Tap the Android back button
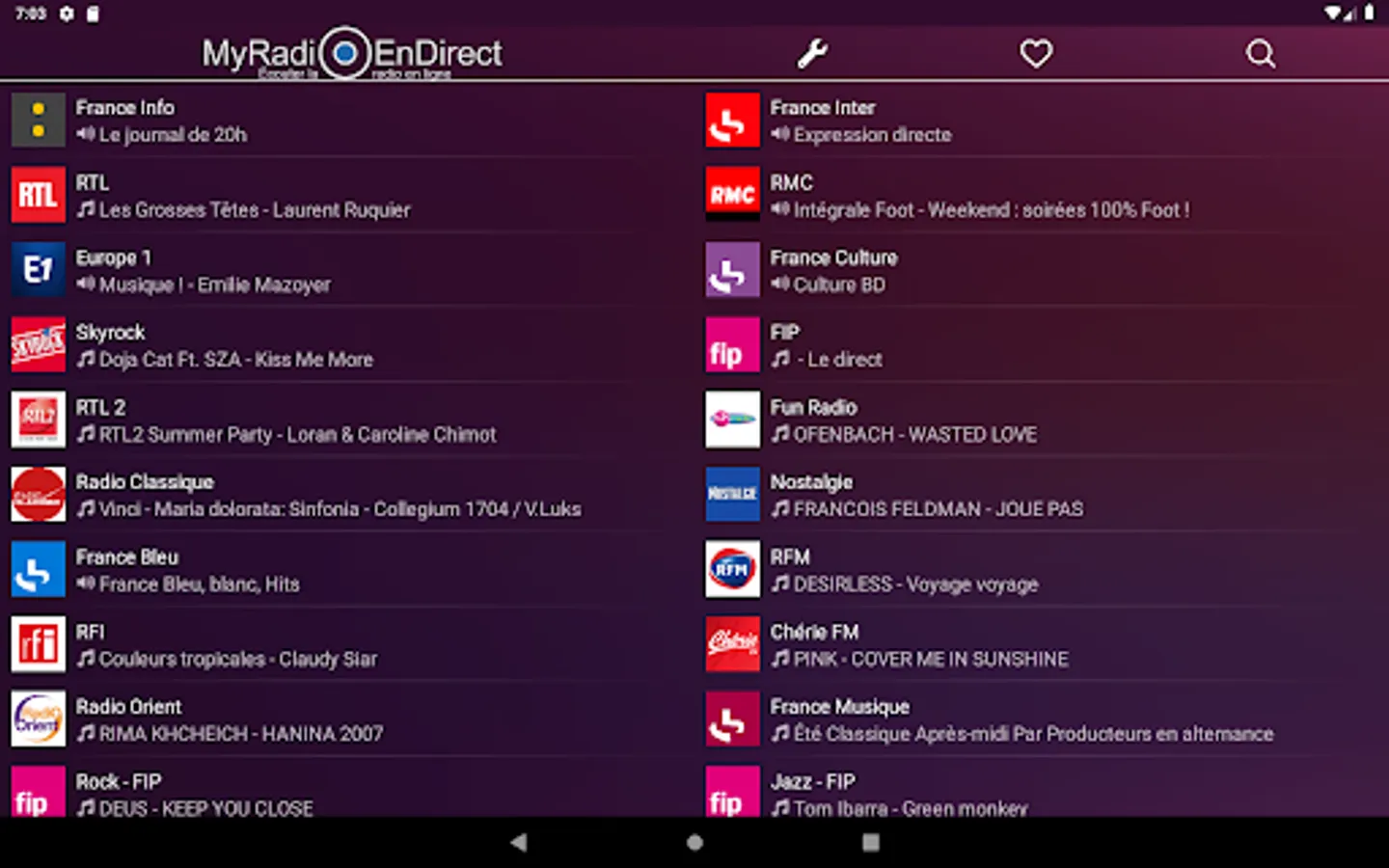Viewport: 1389px width, 868px height. (519, 842)
